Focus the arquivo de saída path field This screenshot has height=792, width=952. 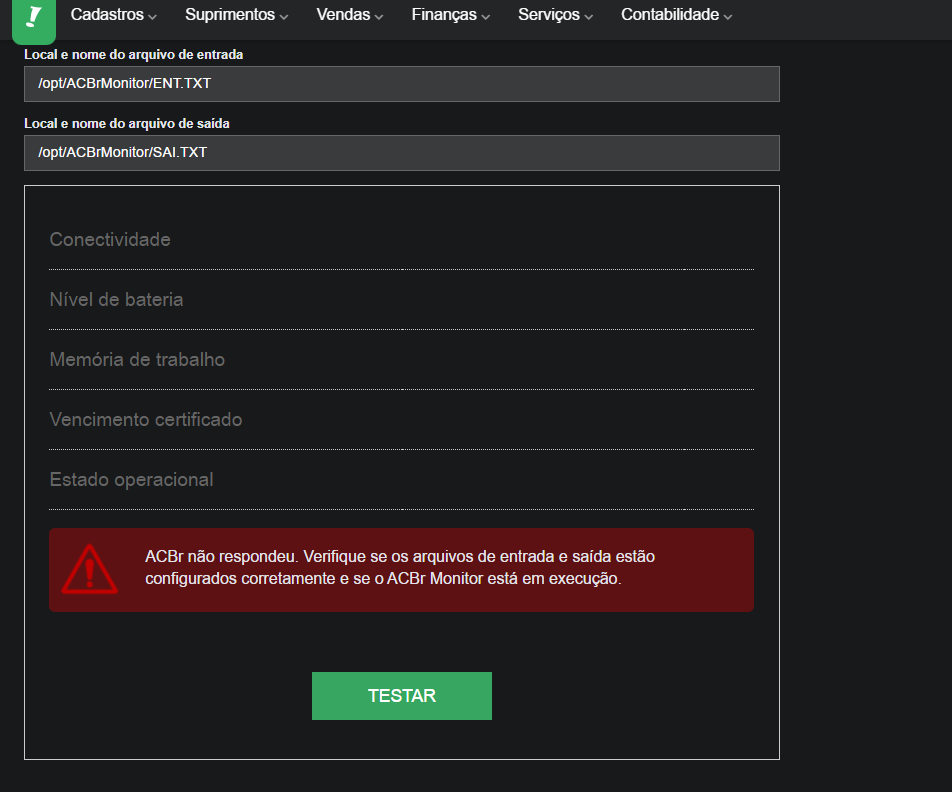401,153
